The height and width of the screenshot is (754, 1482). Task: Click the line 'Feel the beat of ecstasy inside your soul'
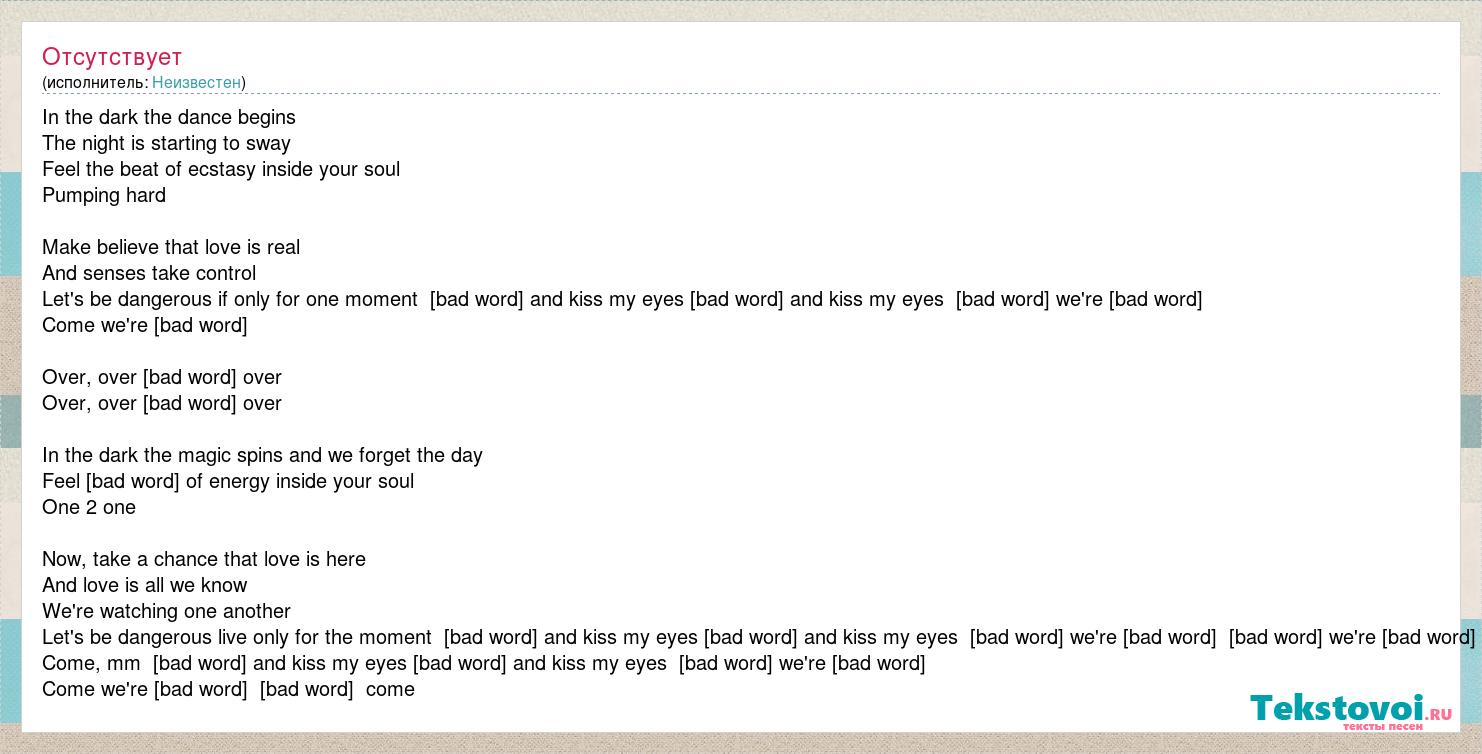(221, 169)
